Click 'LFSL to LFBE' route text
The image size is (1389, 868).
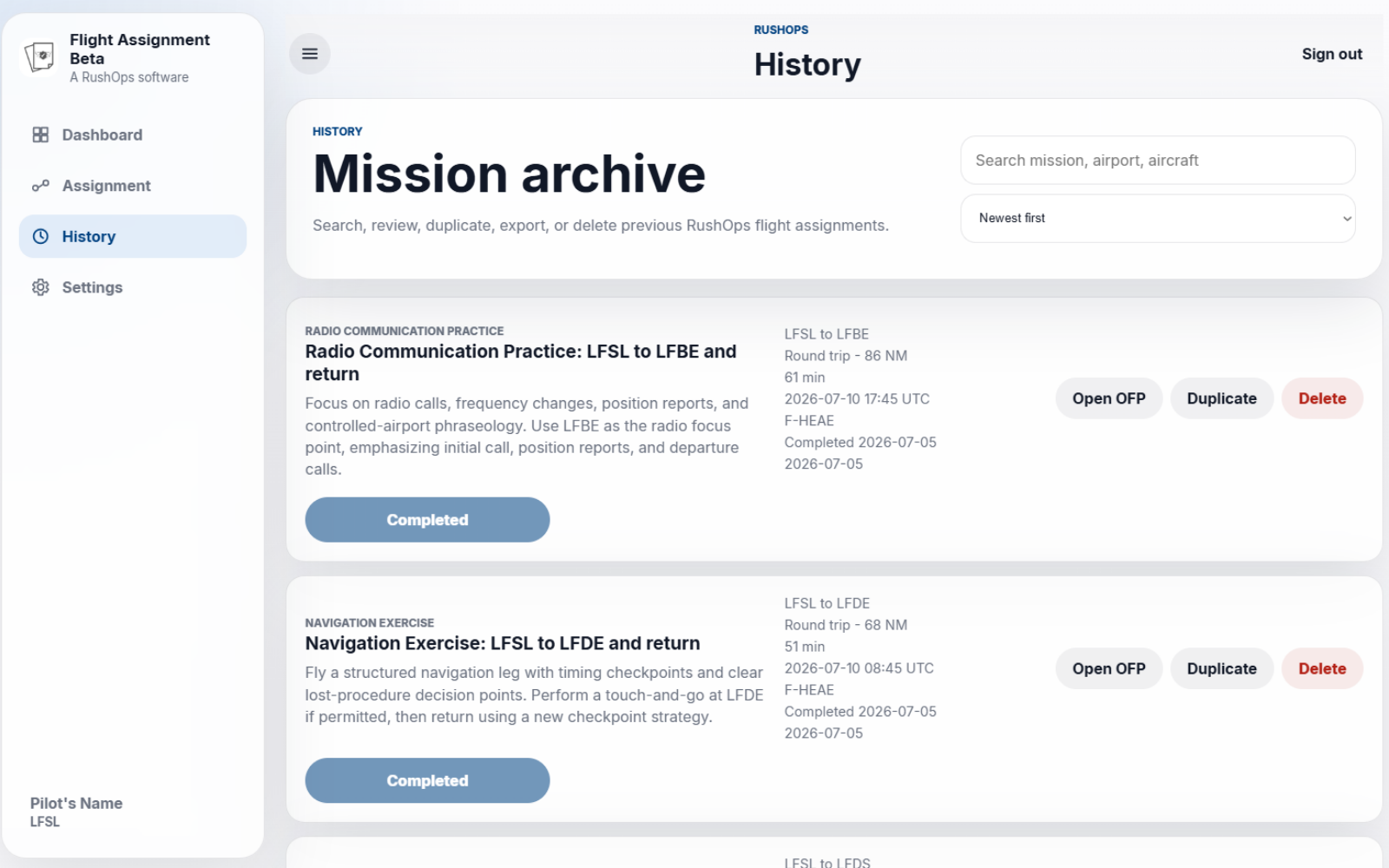826,334
